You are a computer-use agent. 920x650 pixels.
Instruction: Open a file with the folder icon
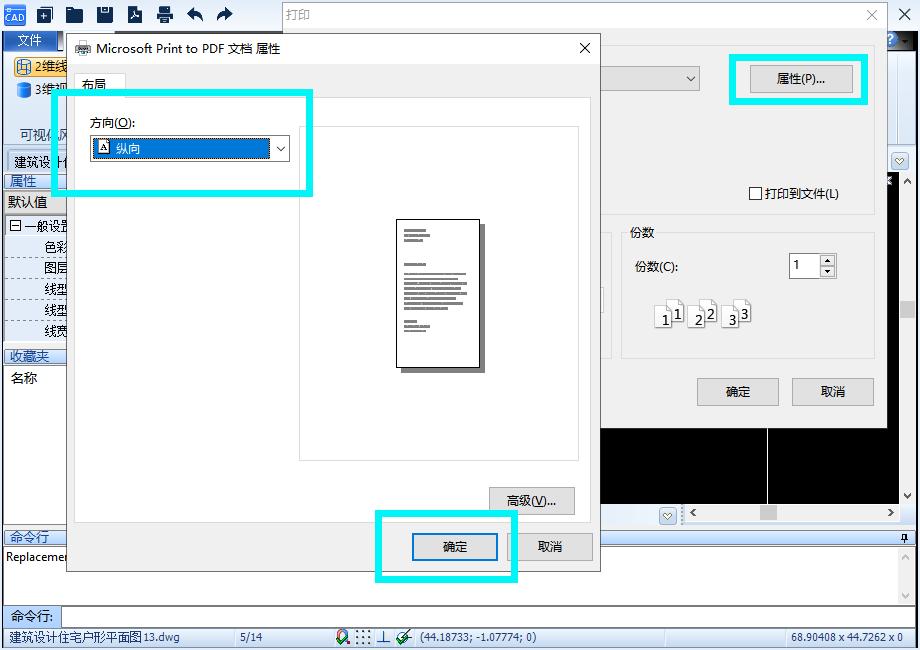click(x=74, y=15)
